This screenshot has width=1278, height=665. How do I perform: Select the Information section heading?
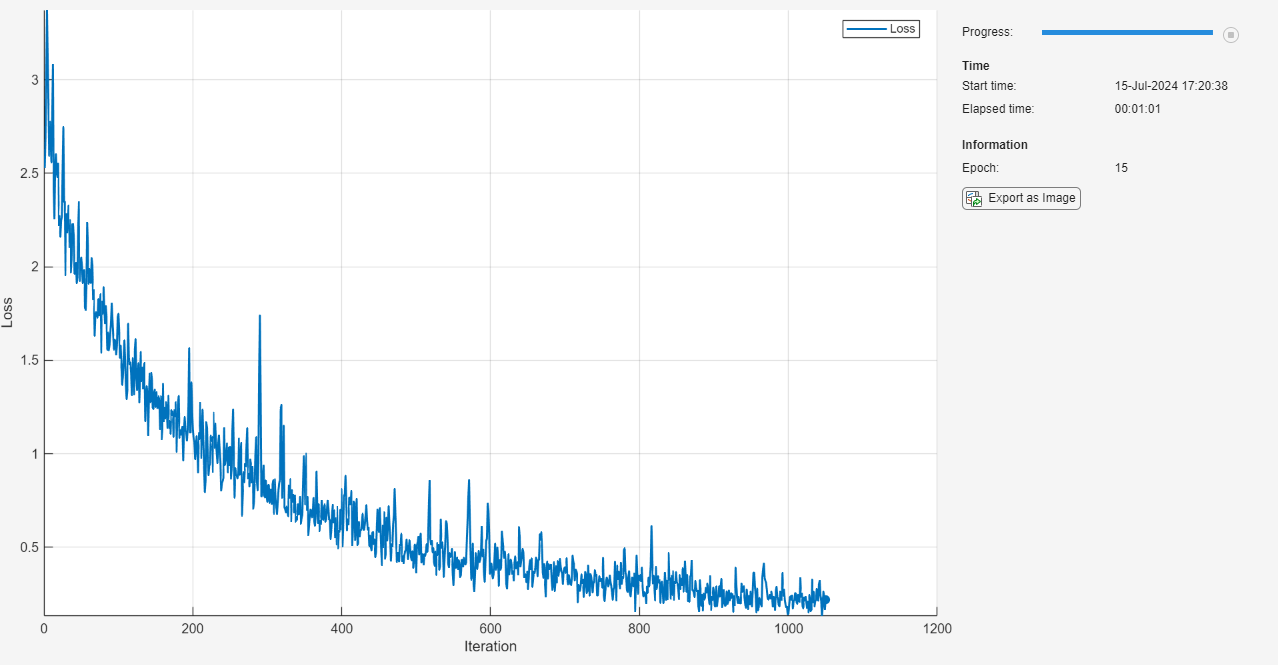pyautogui.click(x=994, y=145)
